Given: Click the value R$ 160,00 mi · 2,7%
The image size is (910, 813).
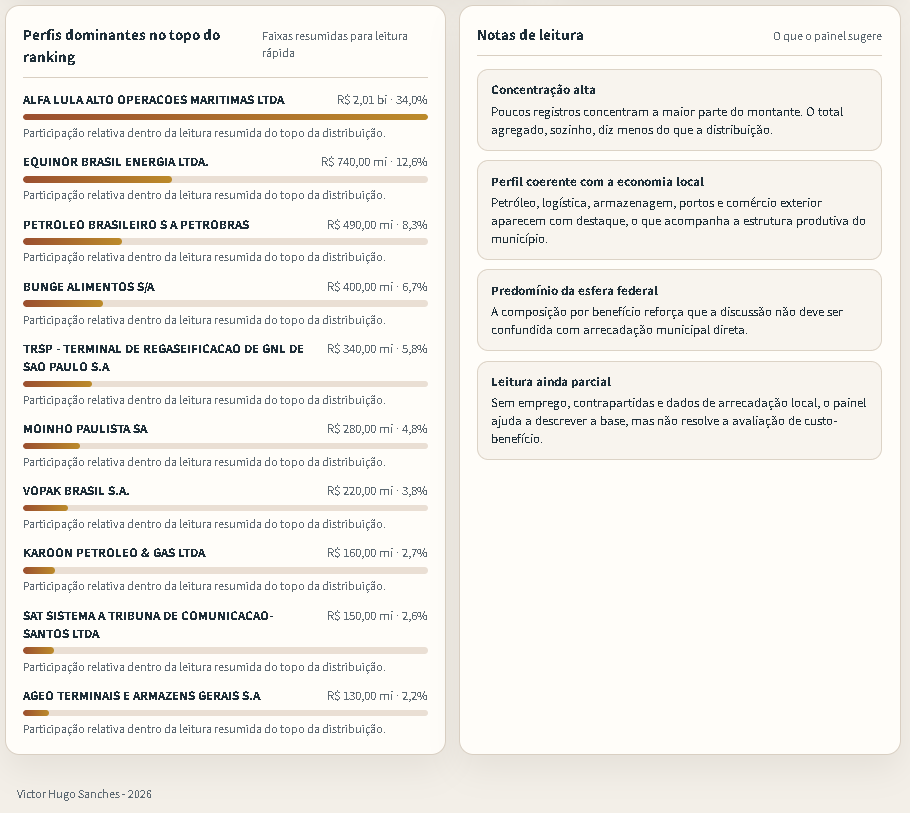Looking at the screenshot, I should pos(377,553).
